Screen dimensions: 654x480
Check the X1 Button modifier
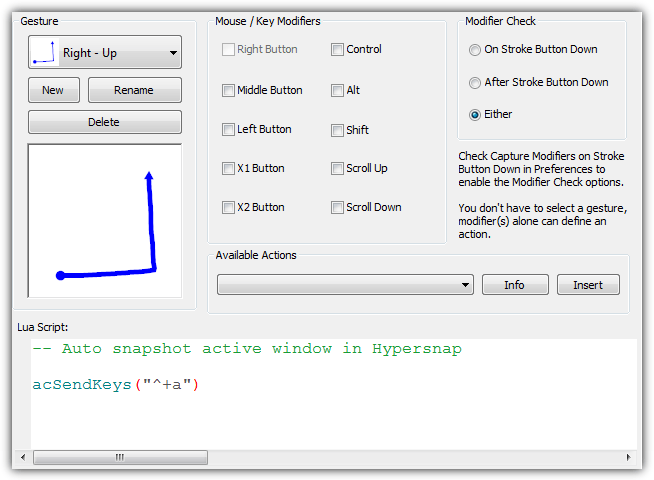point(228,169)
